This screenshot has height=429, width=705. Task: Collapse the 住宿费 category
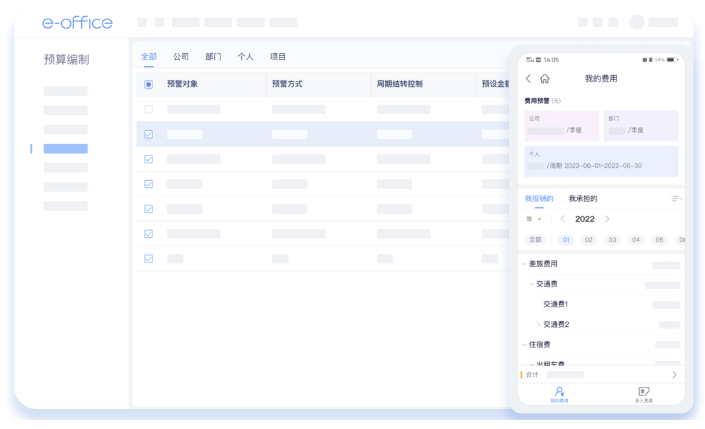pos(524,344)
